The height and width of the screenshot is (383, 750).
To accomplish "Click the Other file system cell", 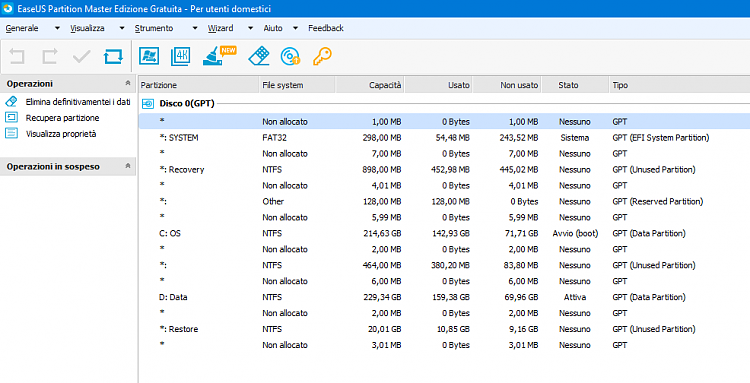I will [273, 201].
